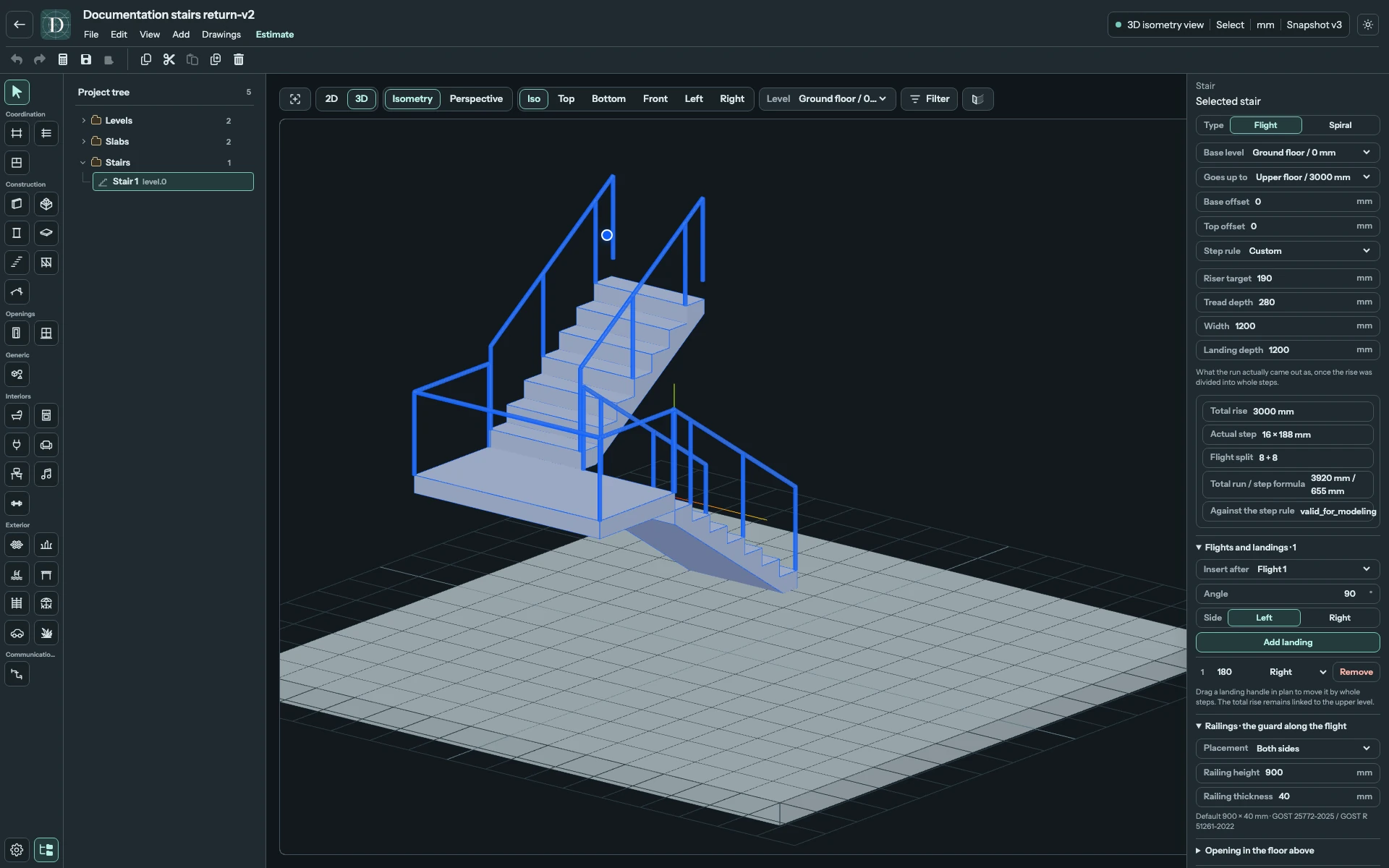The image size is (1389, 868).
Task: Click Snapshot v3 in status bar
Action: click(1314, 25)
